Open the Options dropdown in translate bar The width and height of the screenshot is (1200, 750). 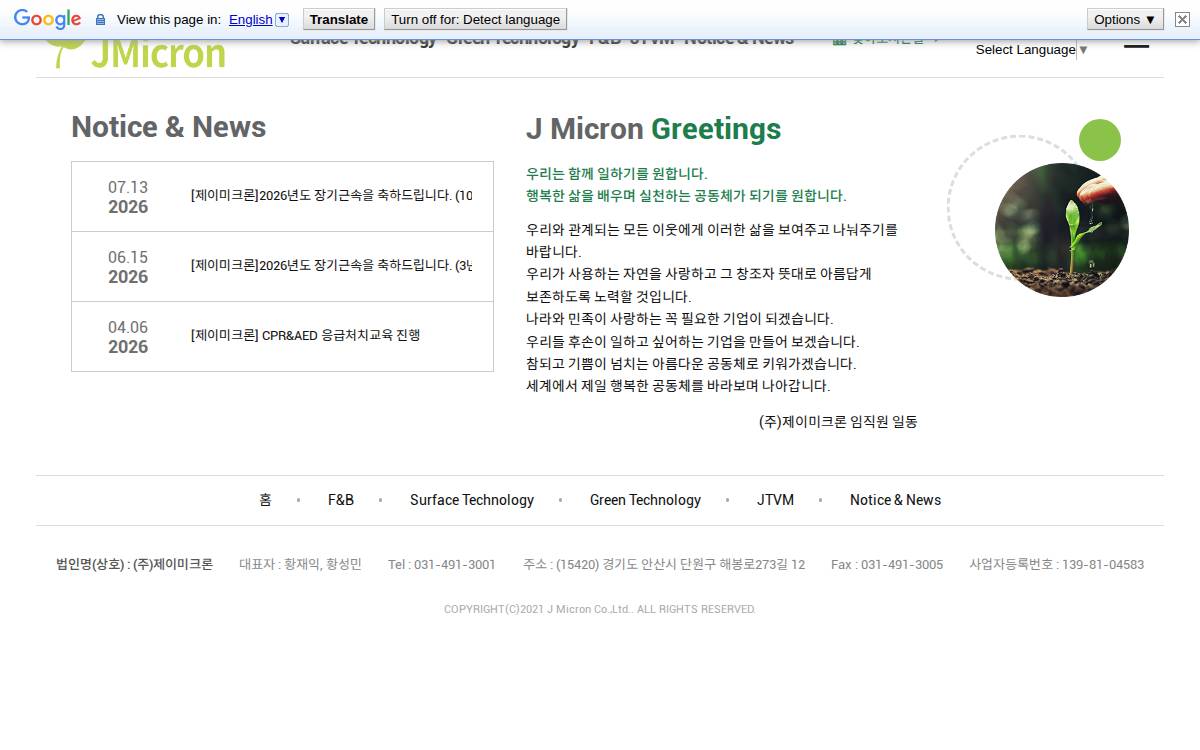1125,19
